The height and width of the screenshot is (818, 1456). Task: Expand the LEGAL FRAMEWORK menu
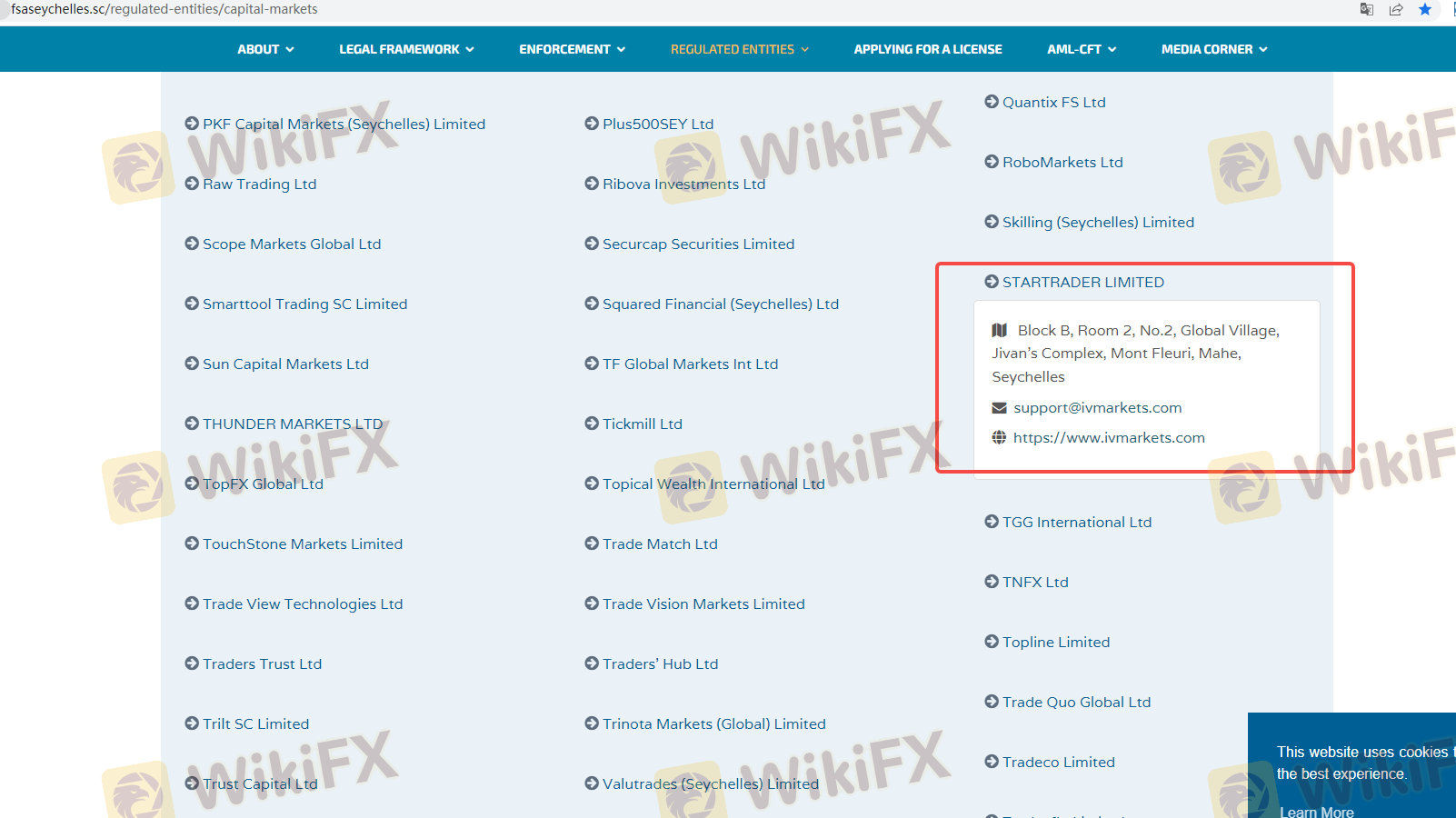(406, 49)
